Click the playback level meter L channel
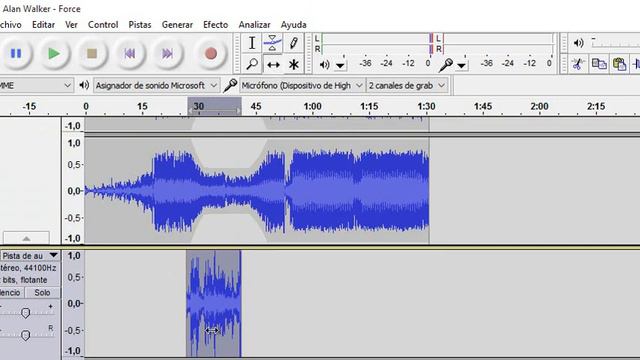 click(375, 39)
